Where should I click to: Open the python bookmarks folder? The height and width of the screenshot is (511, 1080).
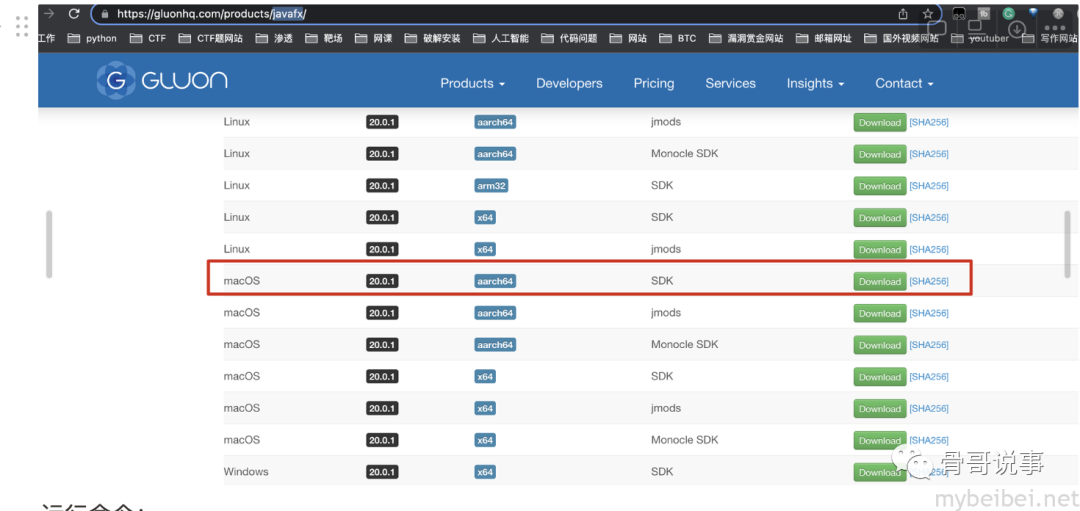[x=92, y=39]
